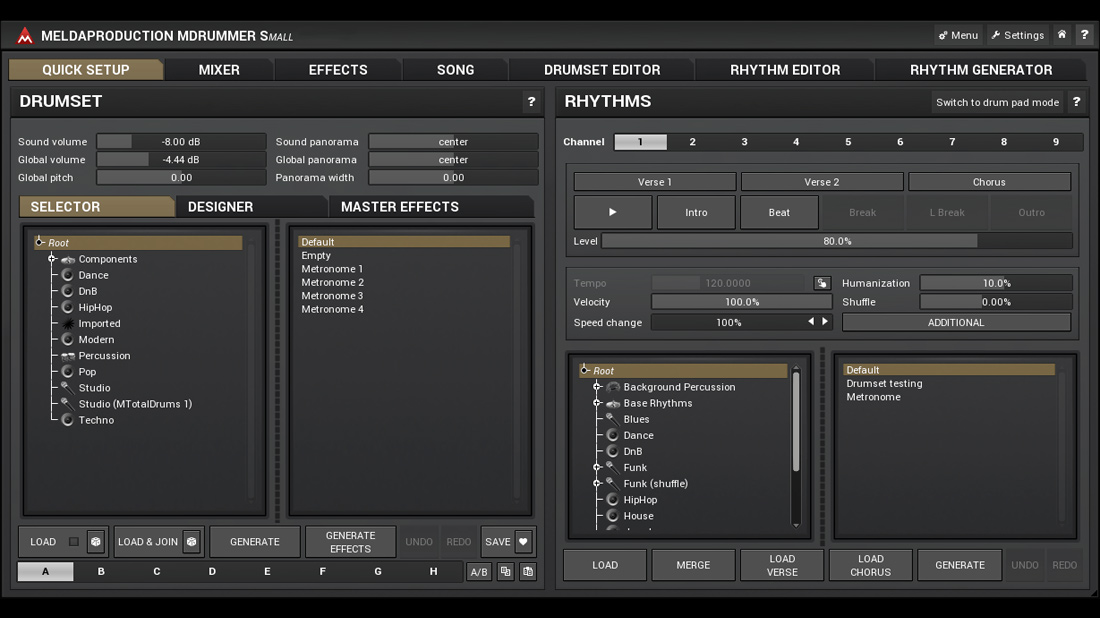Viewport: 1100px width, 618px height.
Task: Open help via the title bar question mark
Action: coord(1084,34)
